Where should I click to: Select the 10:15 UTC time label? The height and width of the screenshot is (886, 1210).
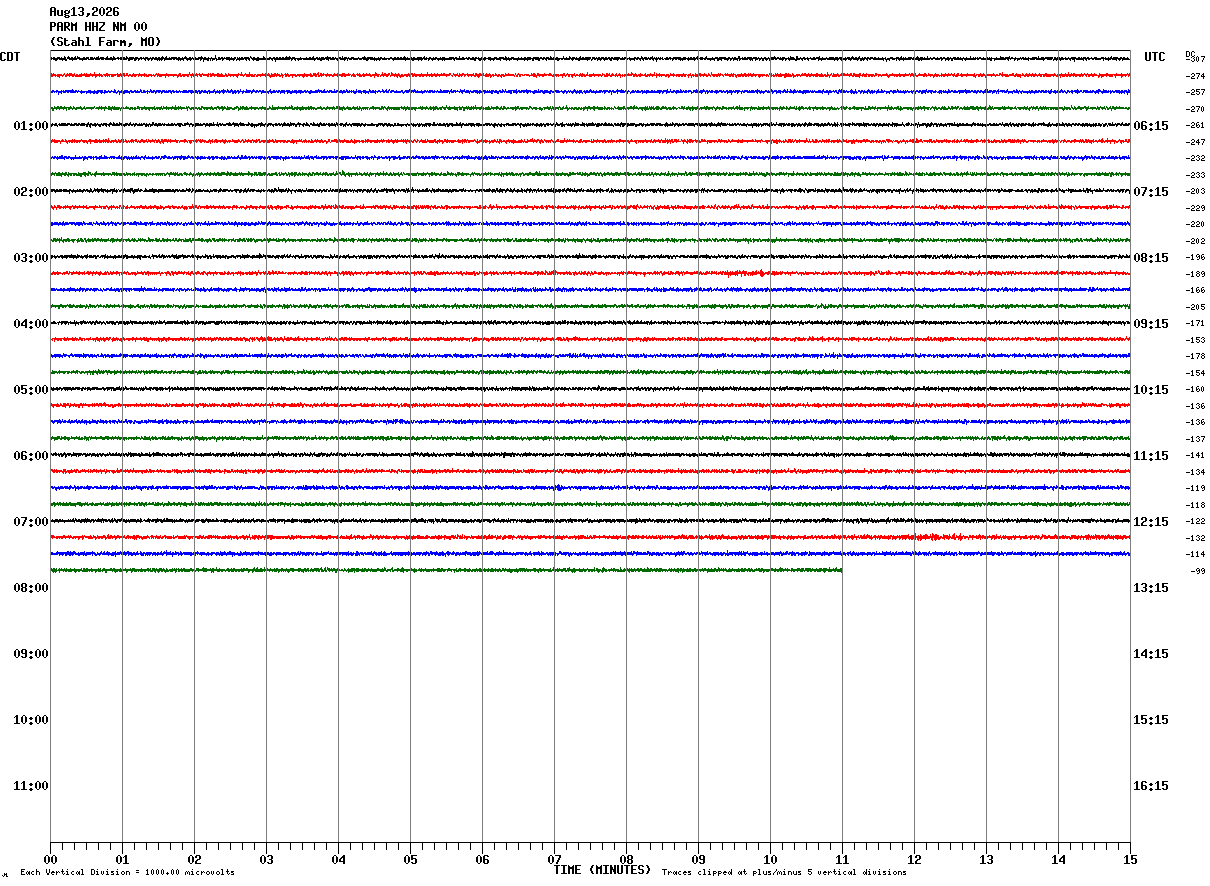coord(1151,390)
